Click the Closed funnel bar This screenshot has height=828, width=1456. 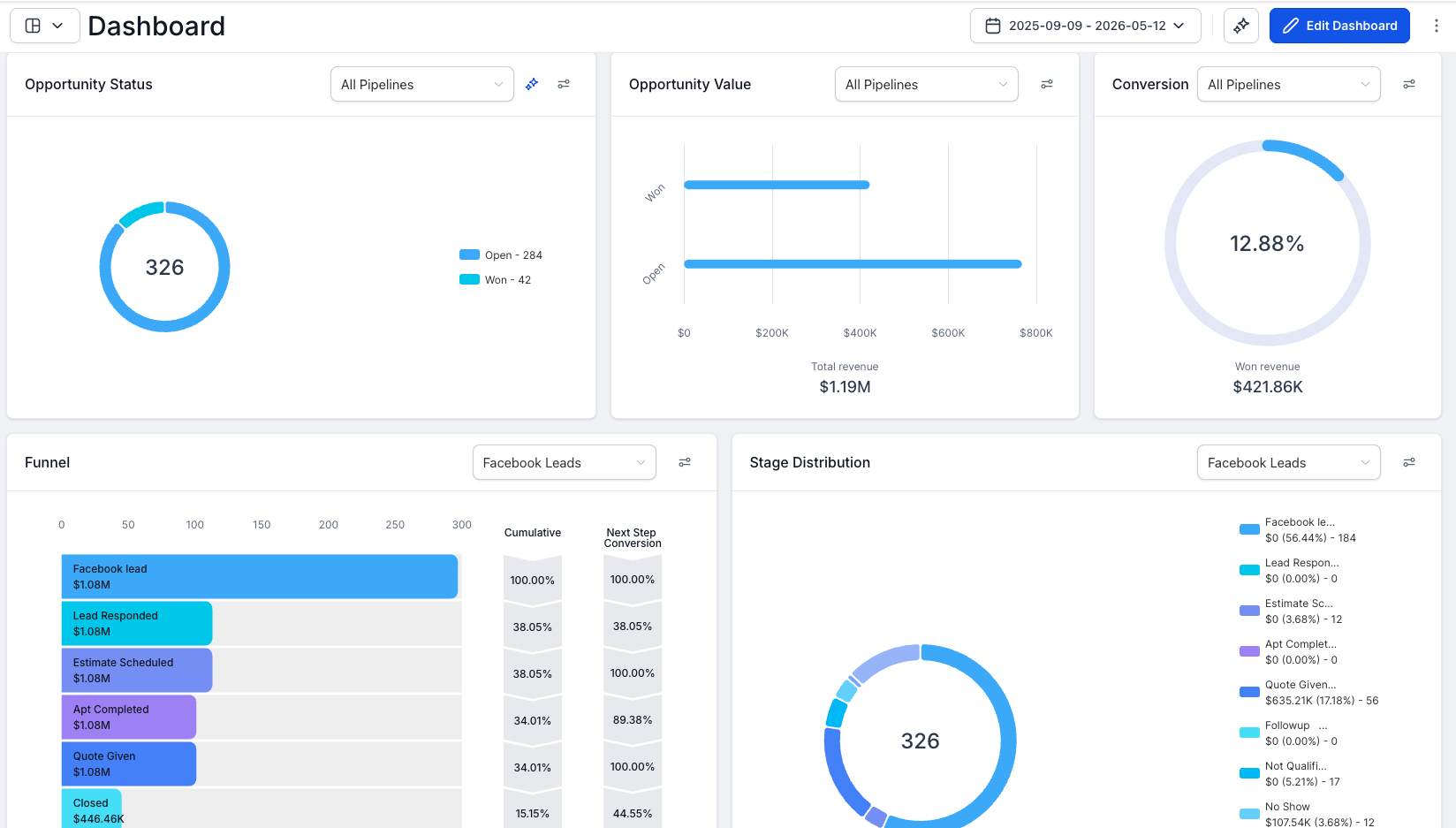pos(92,808)
